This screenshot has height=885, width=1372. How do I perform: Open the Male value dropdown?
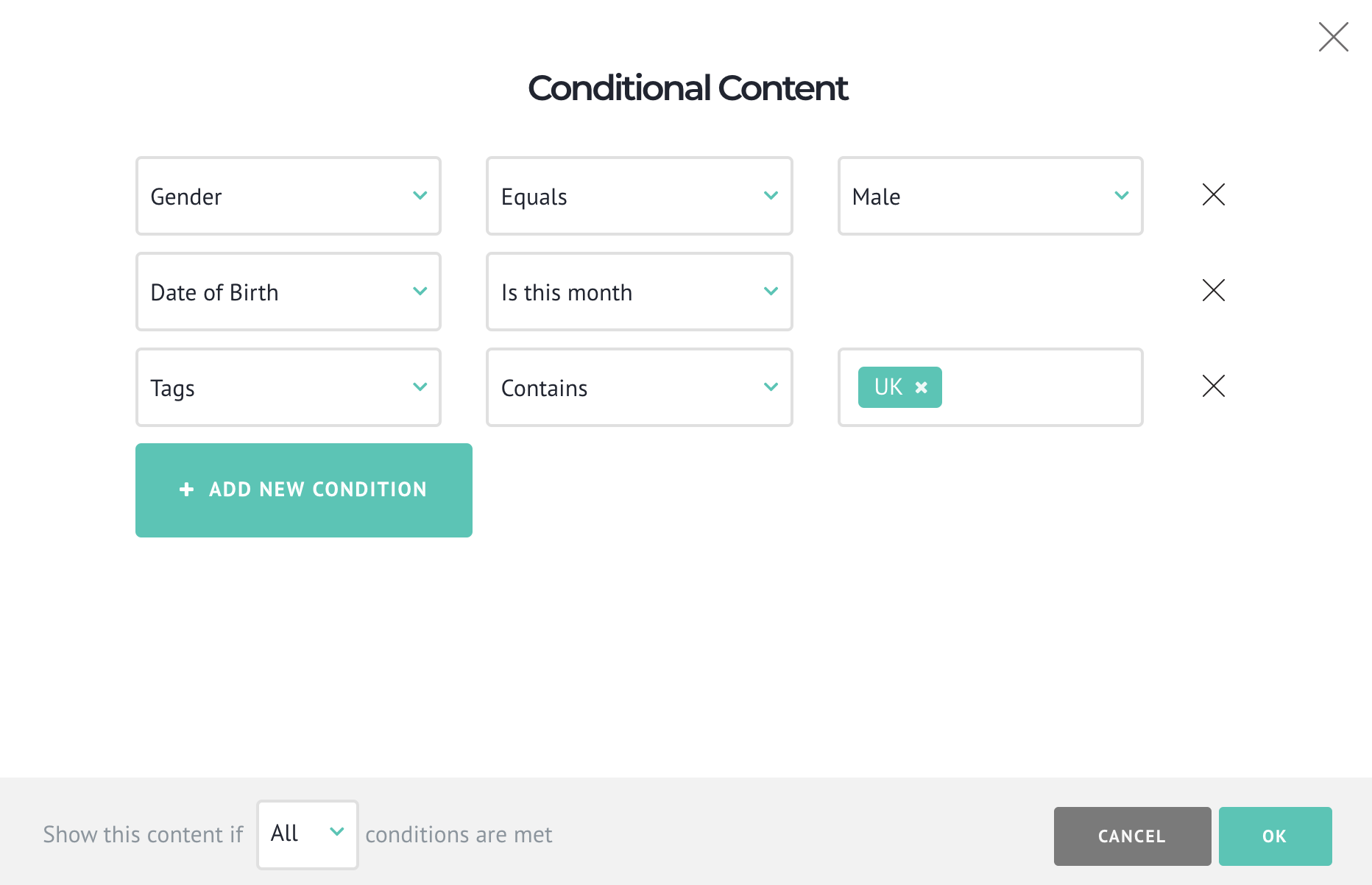990,196
